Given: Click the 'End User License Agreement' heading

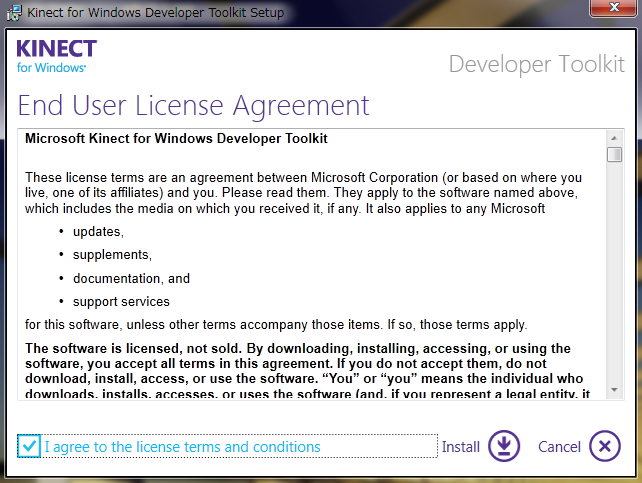Looking at the screenshot, I should [x=194, y=106].
